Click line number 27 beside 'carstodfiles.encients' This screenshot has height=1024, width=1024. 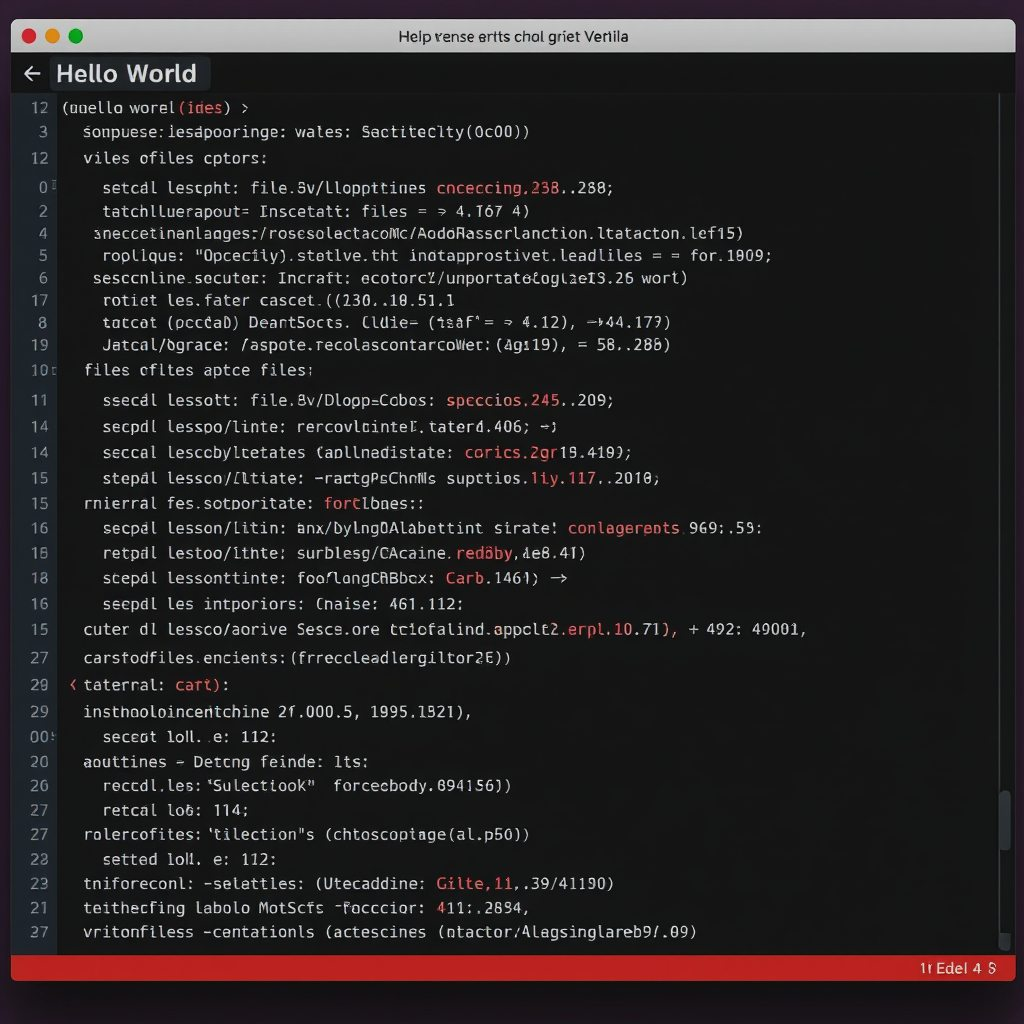pyautogui.click(x=39, y=658)
